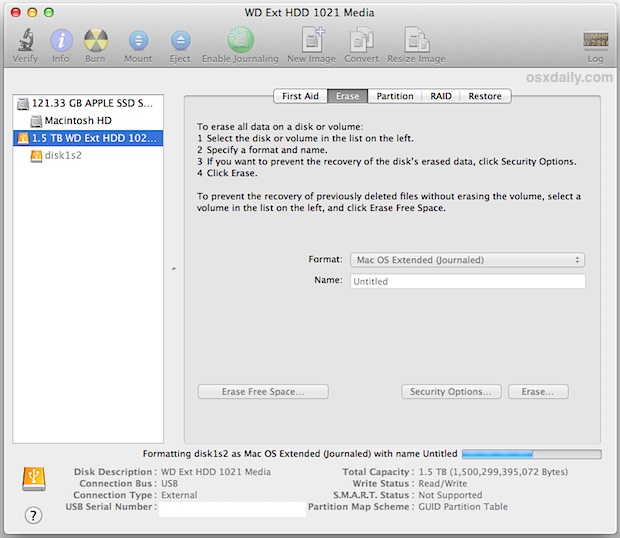The width and height of the screenshot is (620, 538).
Task: Create a New Image from toolbar
Action: [312, 40]
